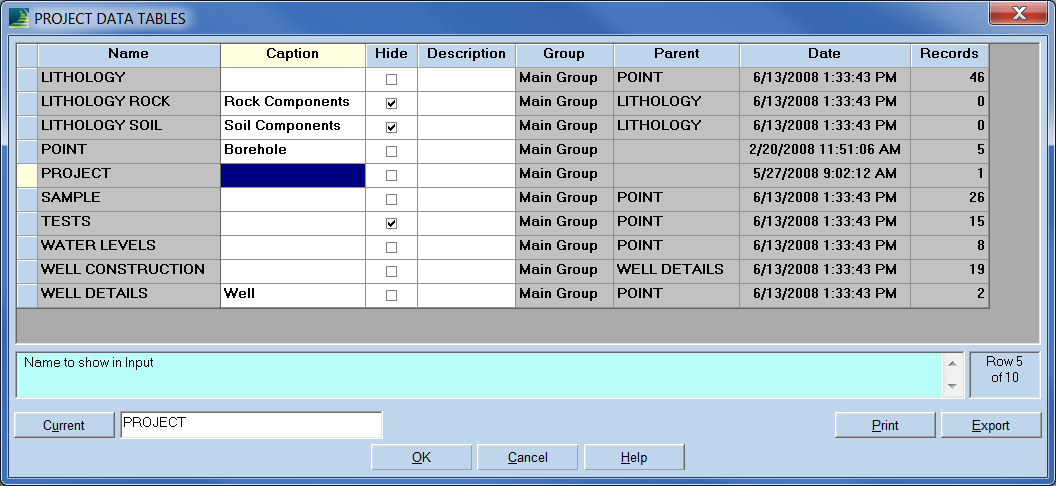Check Hide box for WELL DETAILS
1056x486 pixels.
[x=391, y=295]
